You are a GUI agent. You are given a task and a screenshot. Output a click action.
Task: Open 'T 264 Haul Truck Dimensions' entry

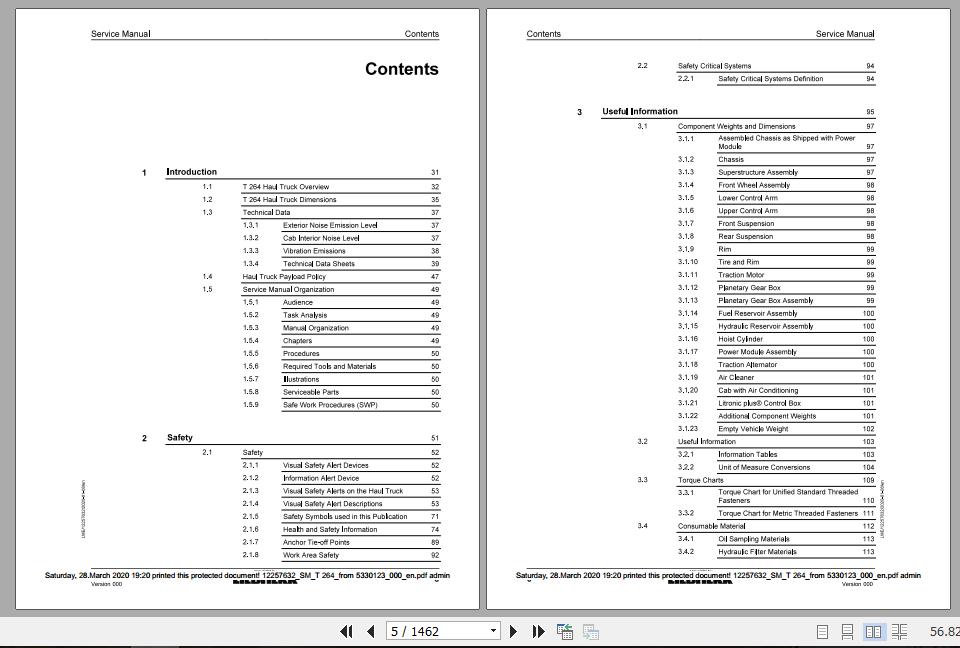(290, 200)
